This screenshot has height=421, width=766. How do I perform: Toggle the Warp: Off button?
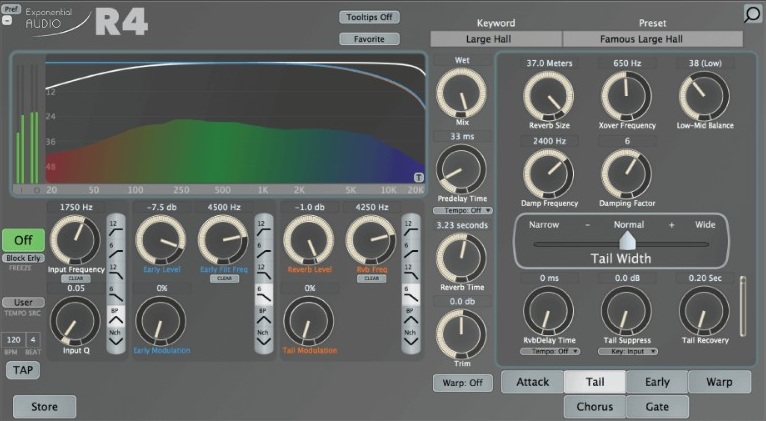coord(462,382)
